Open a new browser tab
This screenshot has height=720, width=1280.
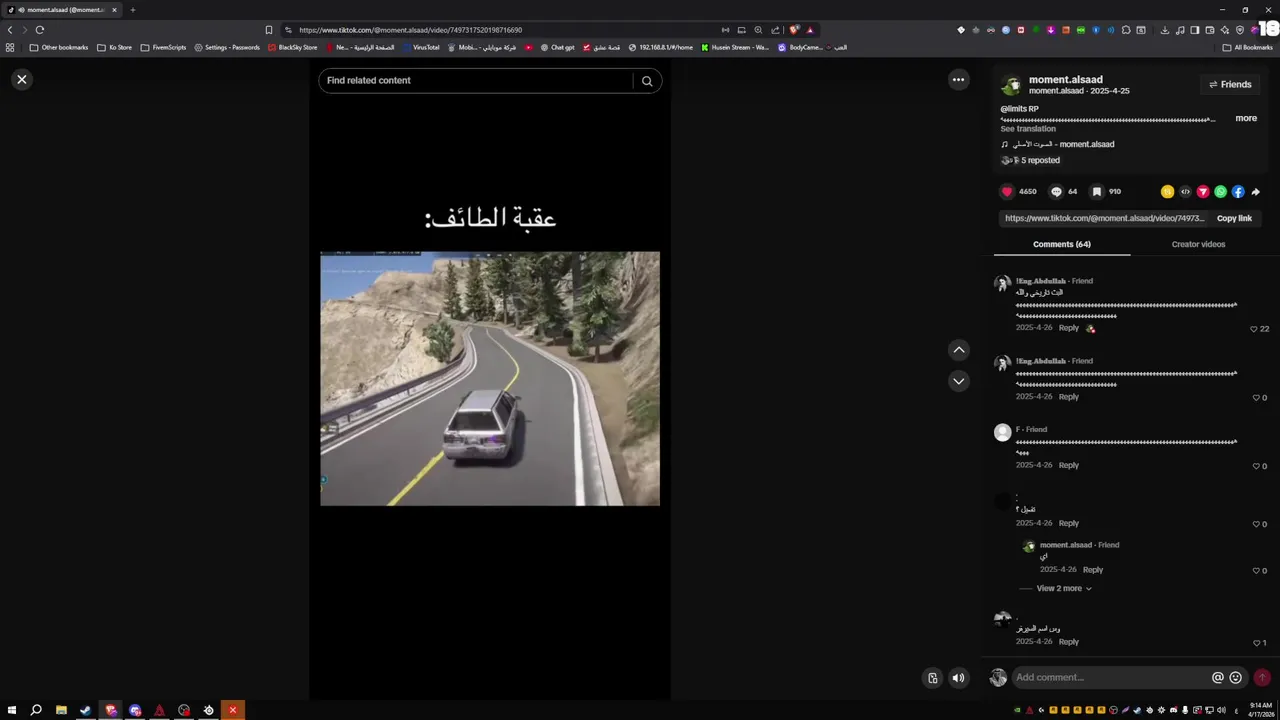[x=132, y=10]
